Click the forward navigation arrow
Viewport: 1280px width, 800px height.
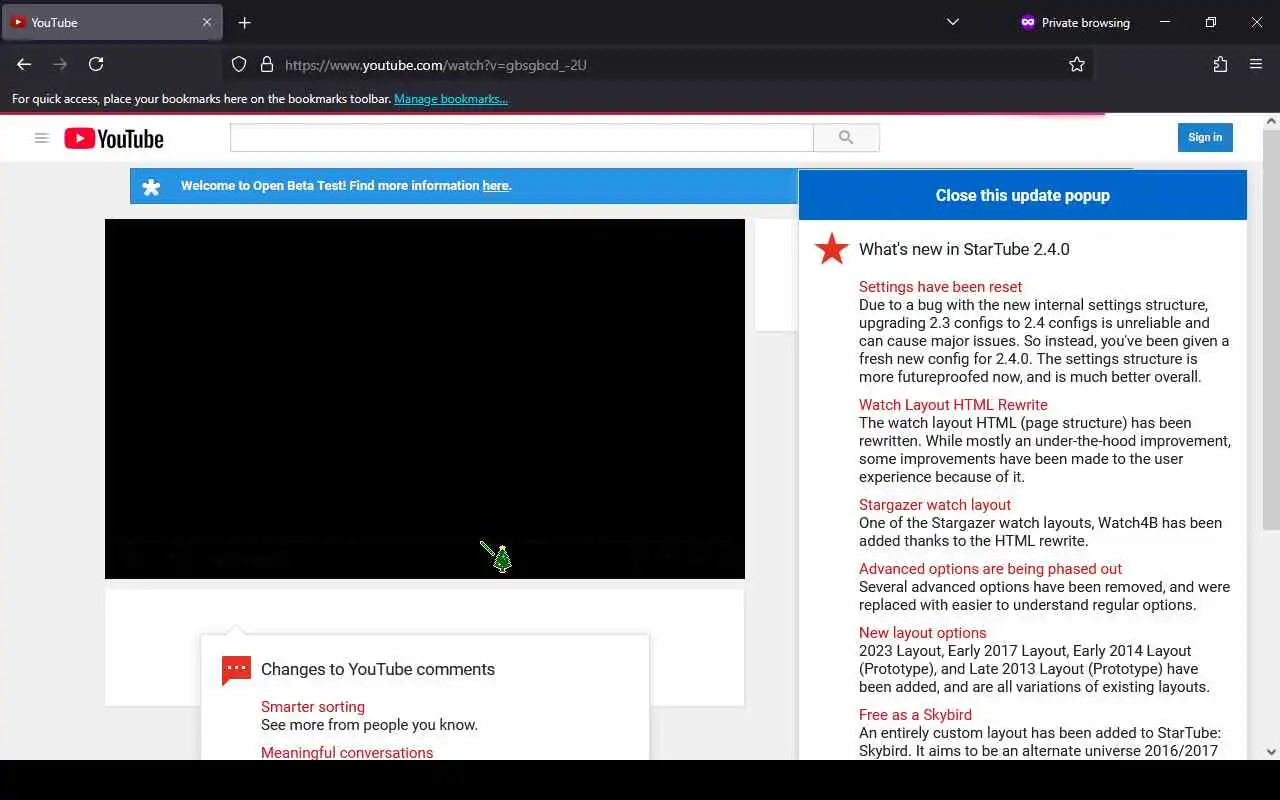point(60,64)
